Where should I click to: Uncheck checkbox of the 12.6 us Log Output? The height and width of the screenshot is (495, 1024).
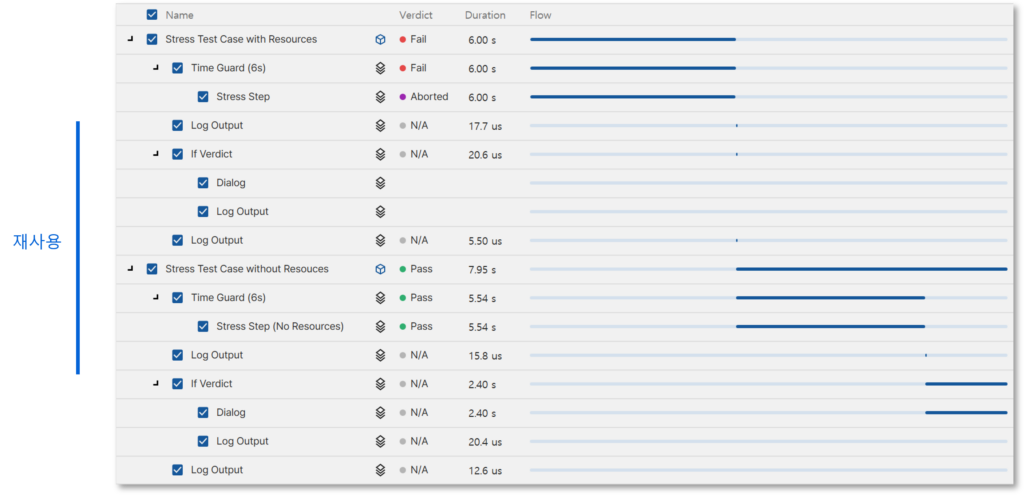178,470
